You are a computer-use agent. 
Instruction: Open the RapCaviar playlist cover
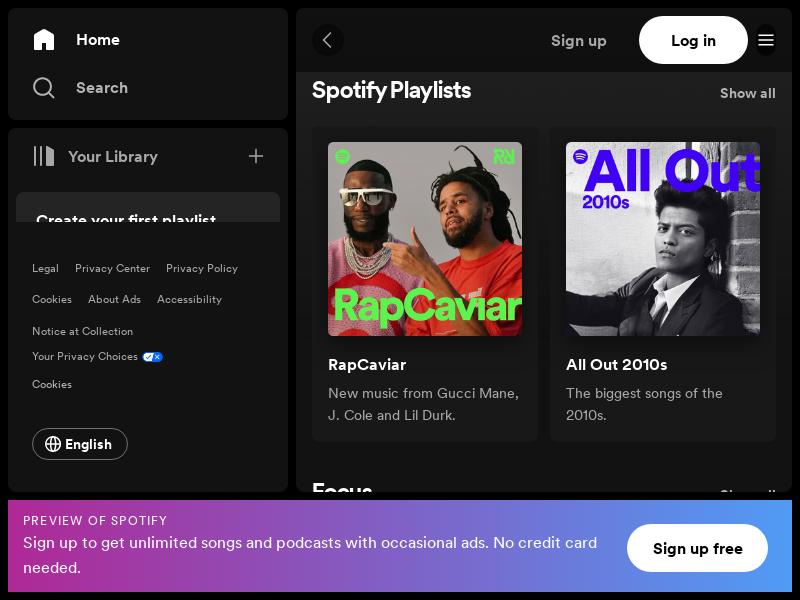[425, 239]
